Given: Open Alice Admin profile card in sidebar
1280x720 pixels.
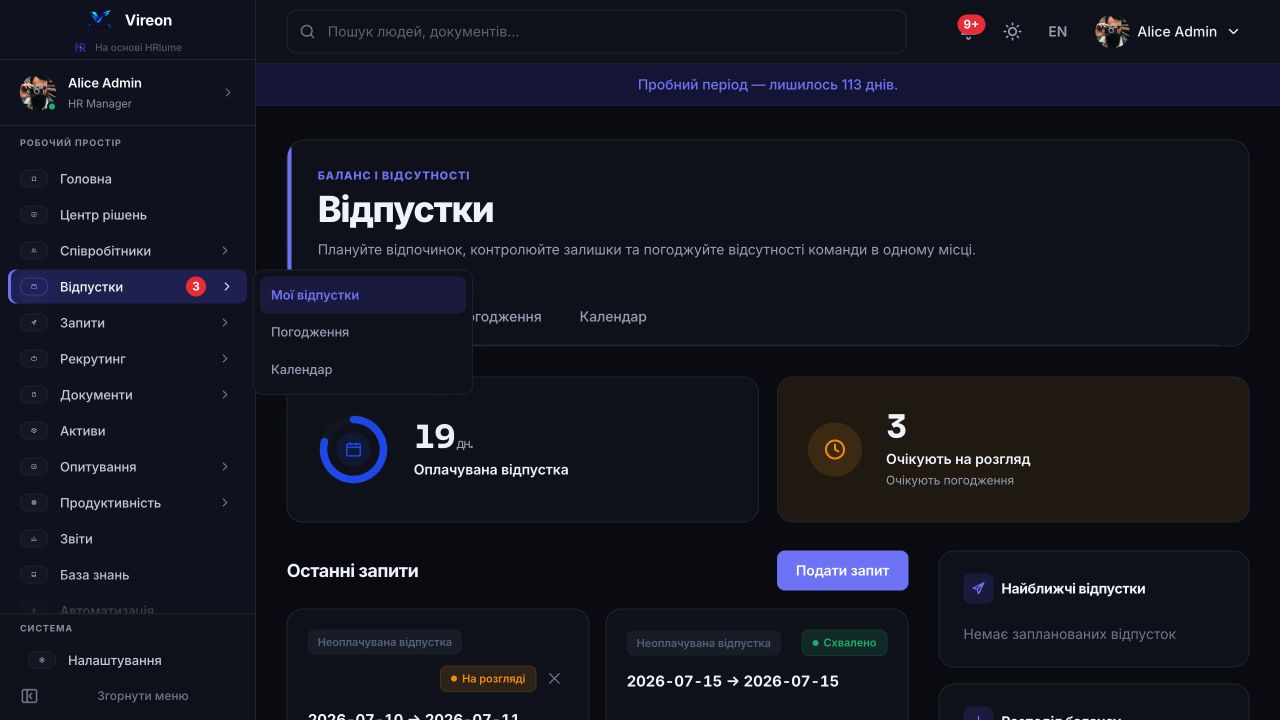Looking at the screenshot, I should tap(127, 93).
